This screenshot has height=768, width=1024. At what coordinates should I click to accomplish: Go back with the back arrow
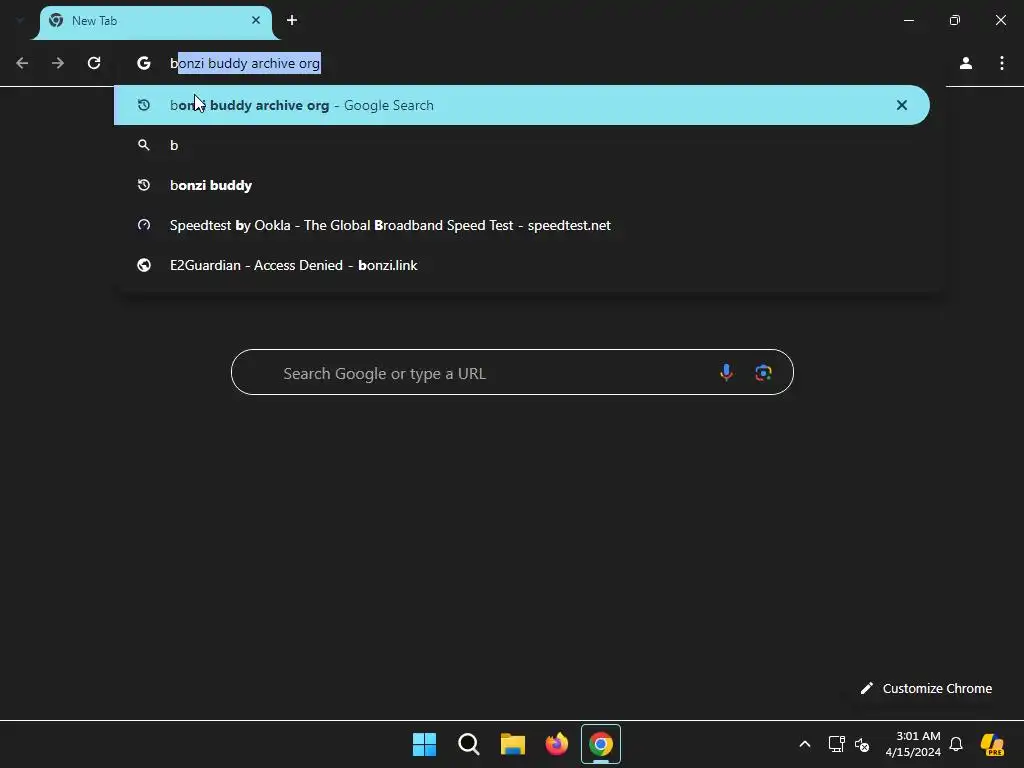point(22,63)
